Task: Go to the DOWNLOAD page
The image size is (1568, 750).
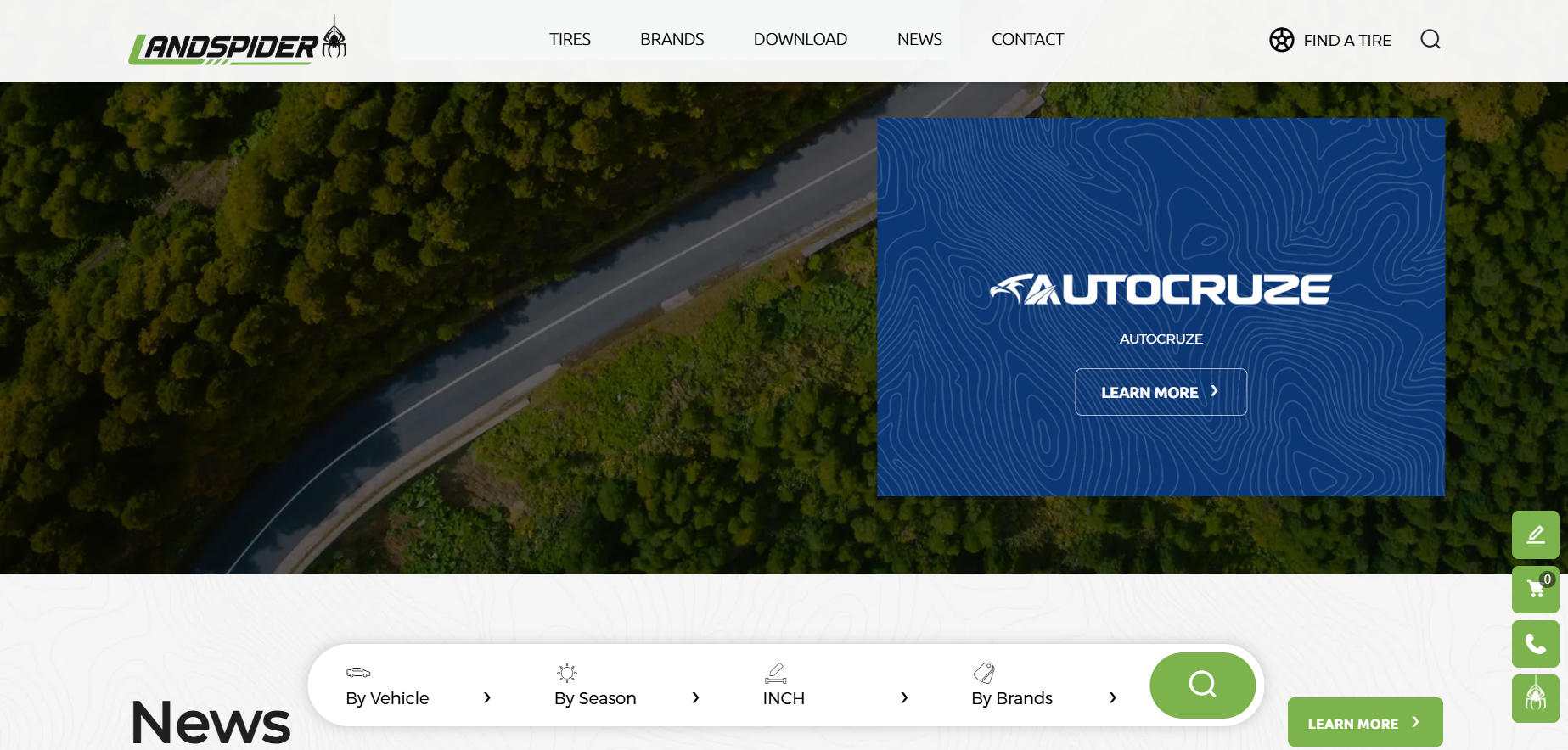Action: 800,40
